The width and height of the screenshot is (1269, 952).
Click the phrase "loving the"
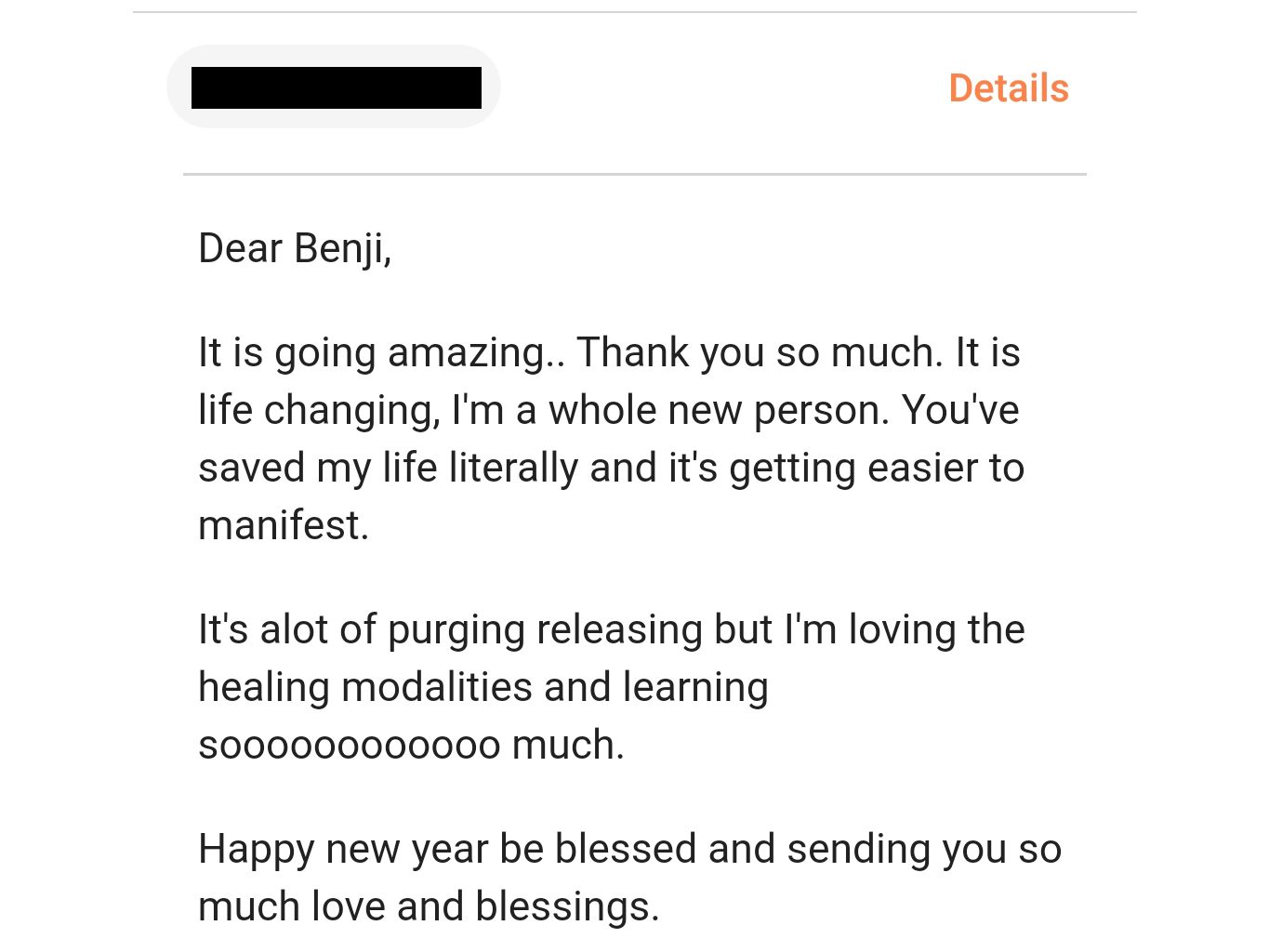pyautogui.click(x=936, y=629)
